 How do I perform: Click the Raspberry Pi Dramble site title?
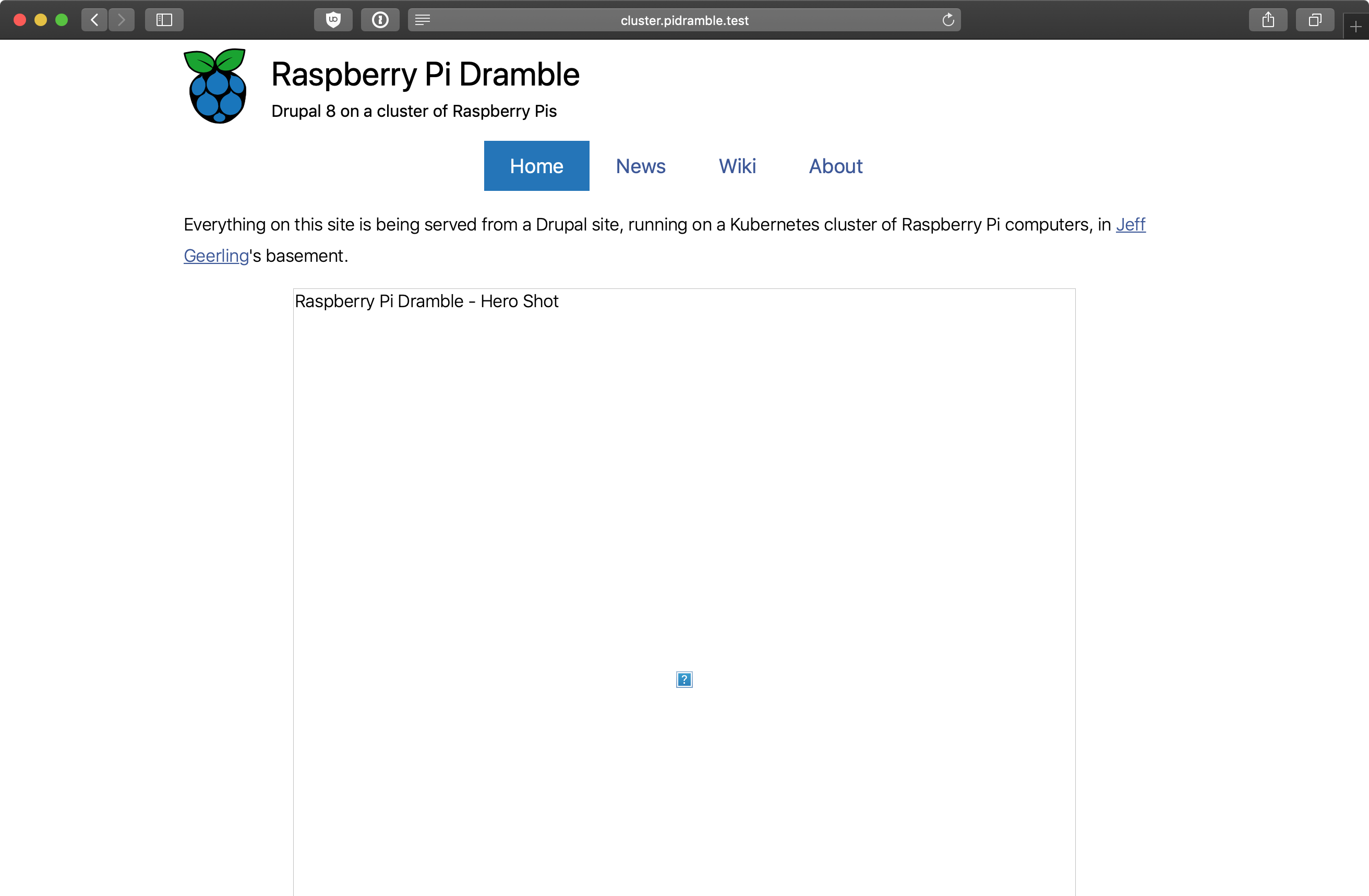(425, 75)
